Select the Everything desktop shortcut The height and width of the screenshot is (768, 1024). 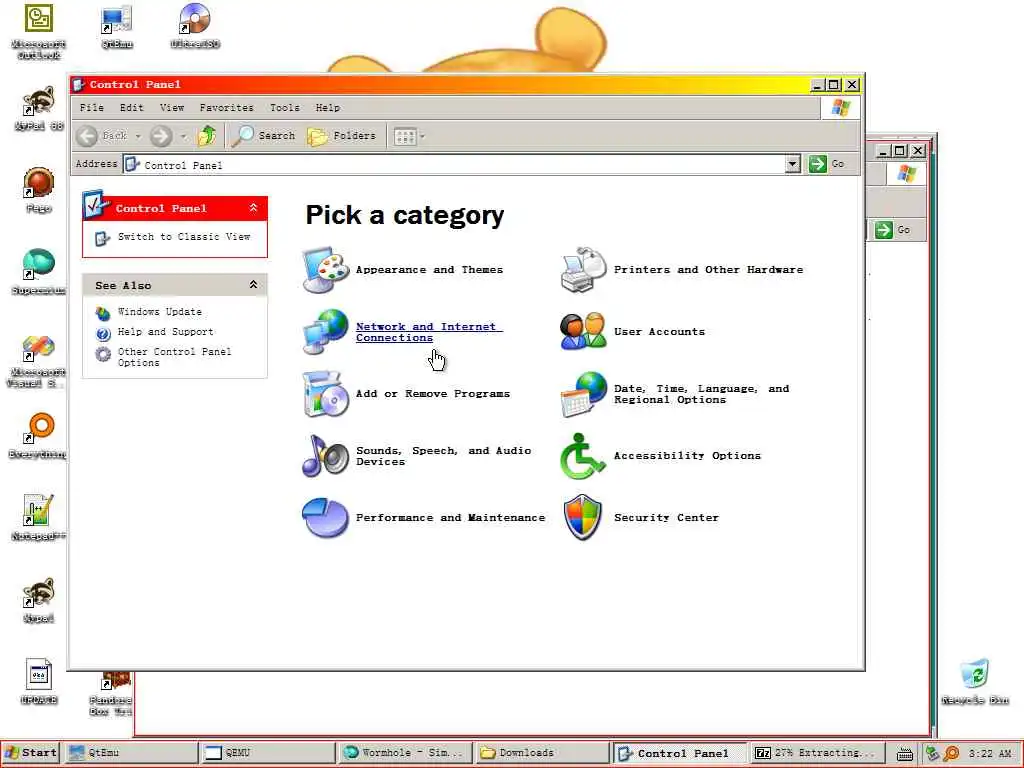(38, 436)
